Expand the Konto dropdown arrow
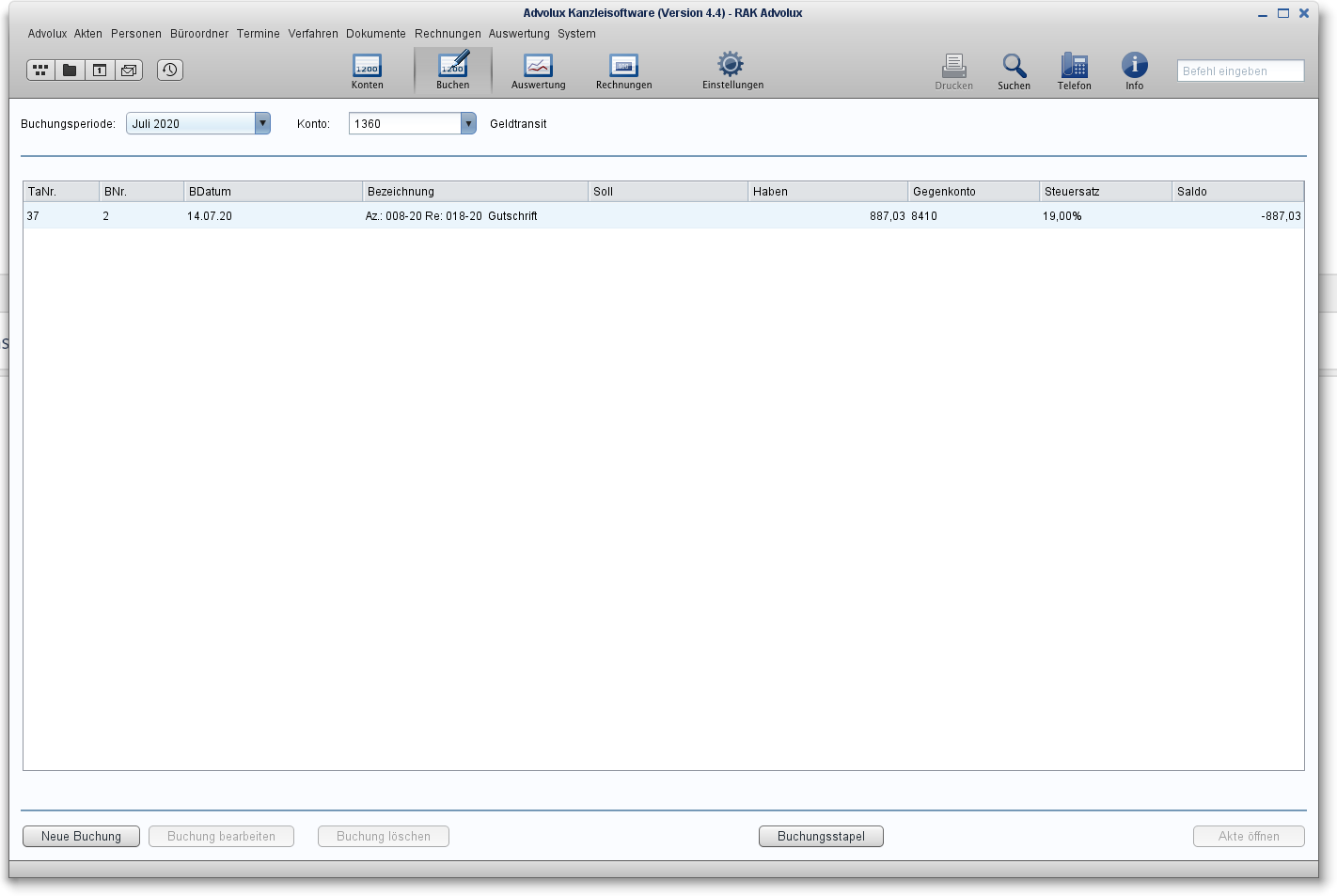Screen dimensions: 1337x896 (468, 123)
